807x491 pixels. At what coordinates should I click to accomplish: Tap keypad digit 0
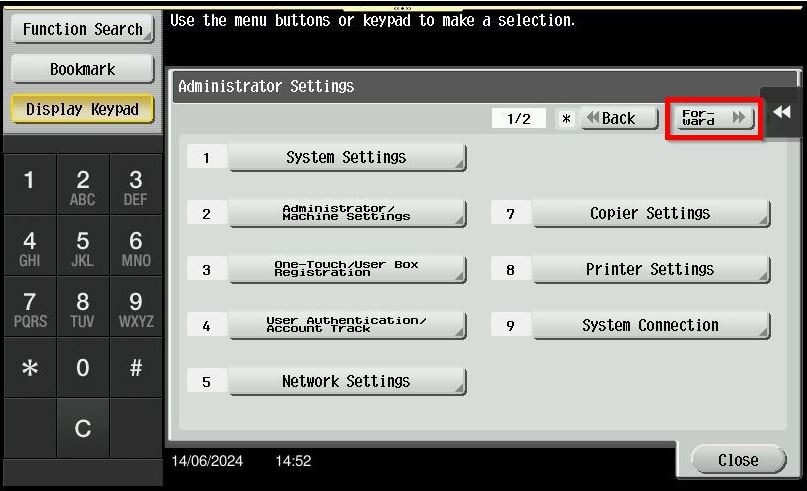pyautogui.click(x=82, y=367)
